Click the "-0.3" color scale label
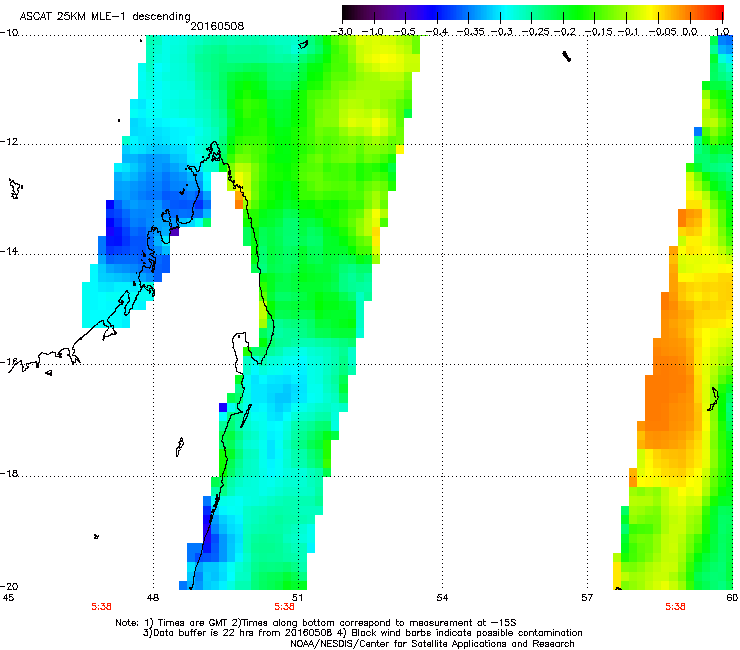740x650 pixels. (502, 32)
